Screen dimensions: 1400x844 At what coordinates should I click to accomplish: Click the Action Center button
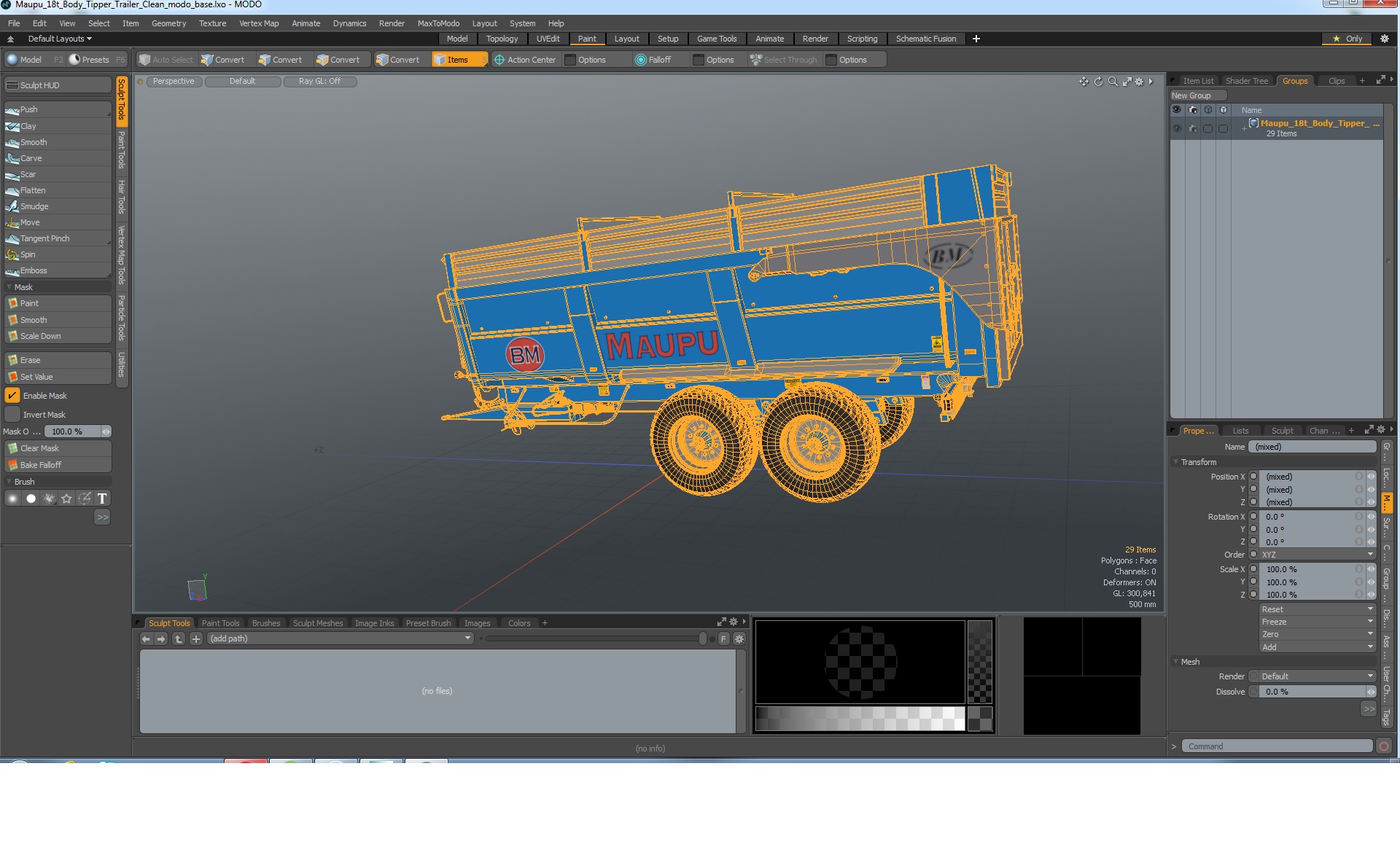[x=525, y=60]
